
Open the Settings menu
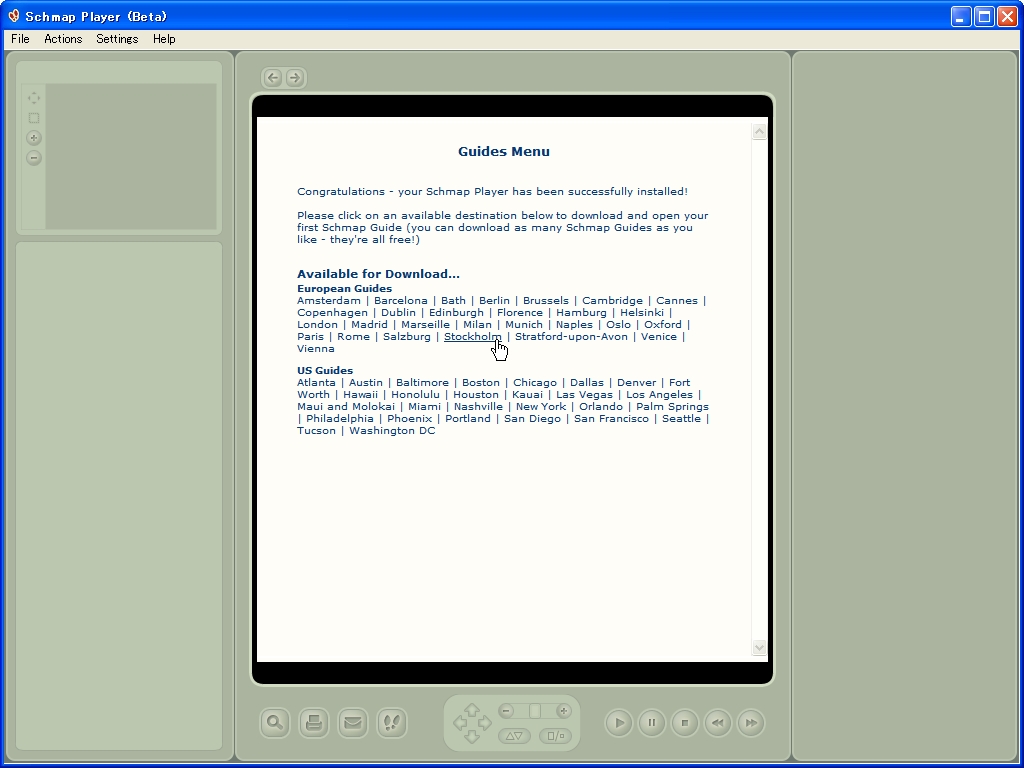pyautogui.click(x=118, y=39)
